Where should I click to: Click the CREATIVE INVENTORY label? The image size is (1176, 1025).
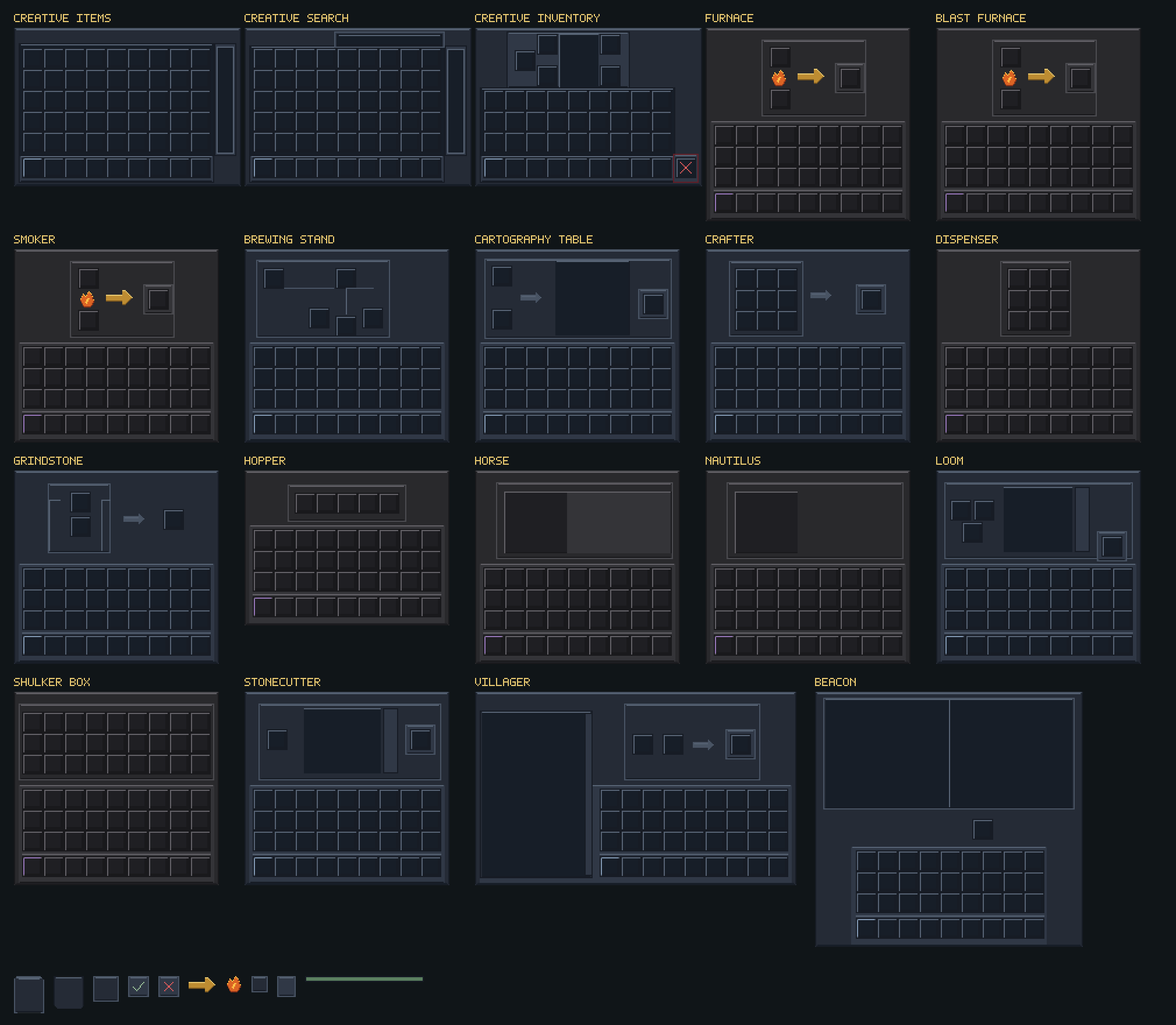pyautogui.click(x=537, y=18)
